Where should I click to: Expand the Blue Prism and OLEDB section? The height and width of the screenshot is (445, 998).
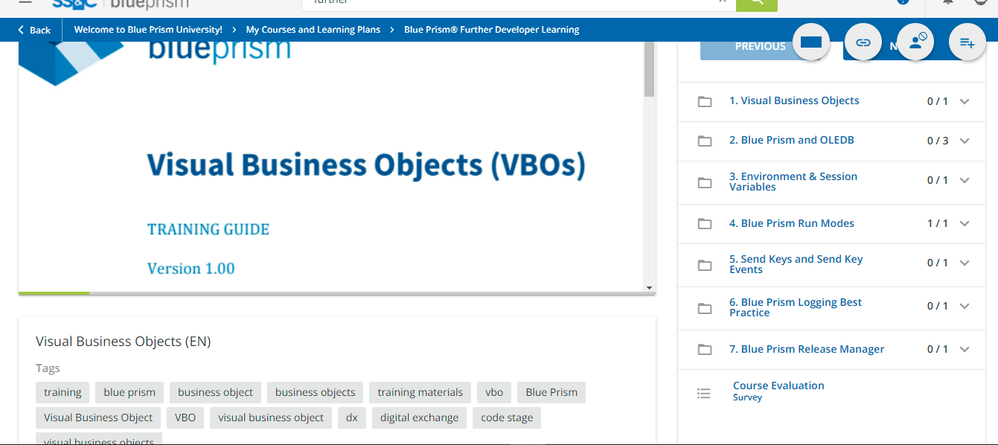[x=965, y=141]
